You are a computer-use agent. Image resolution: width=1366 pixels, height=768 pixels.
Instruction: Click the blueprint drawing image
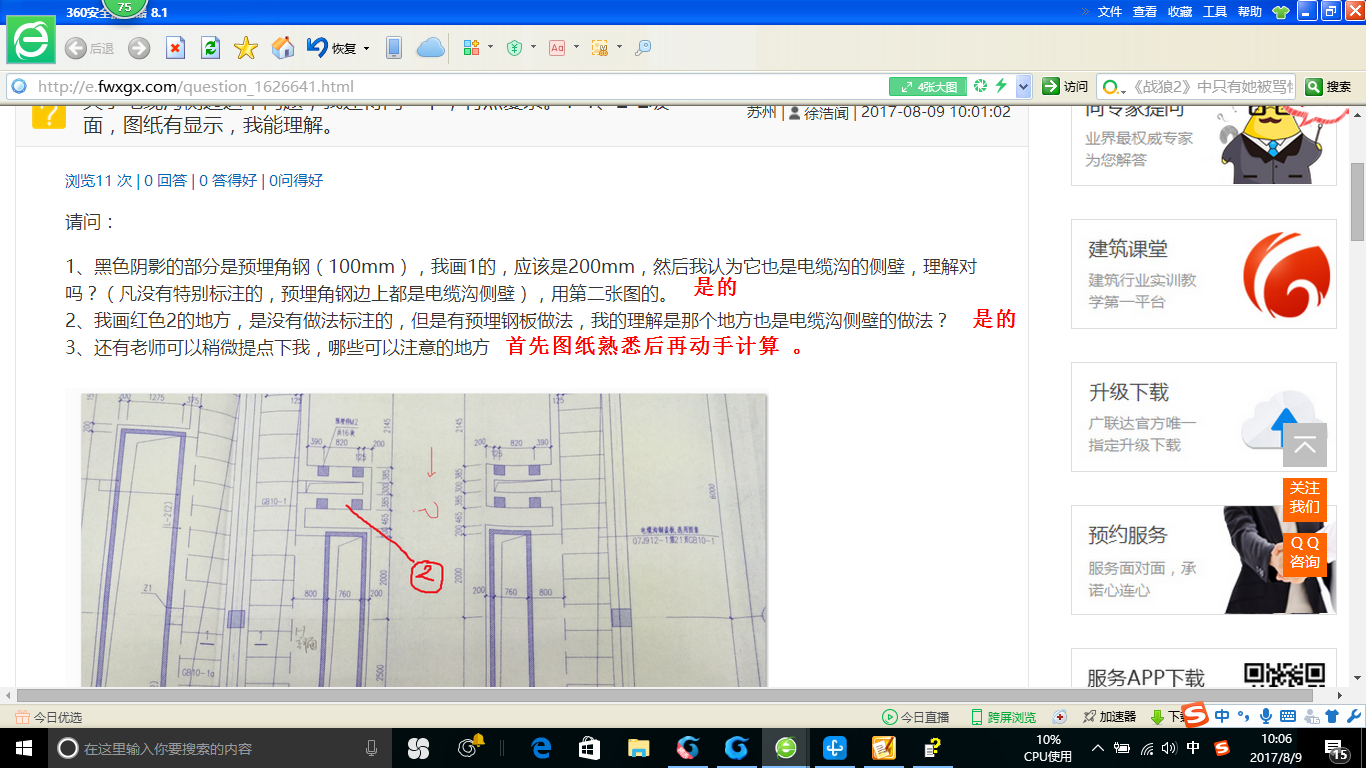tap(423, 539)
